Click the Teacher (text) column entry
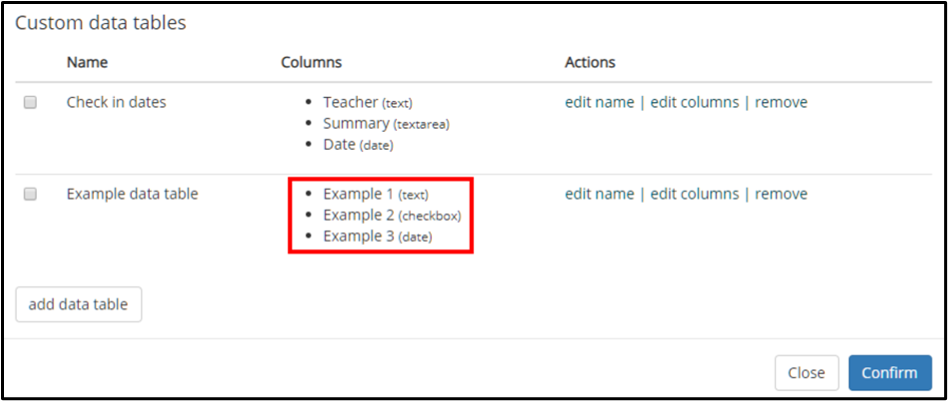948x401 pixels. click(x=368, y=103)
